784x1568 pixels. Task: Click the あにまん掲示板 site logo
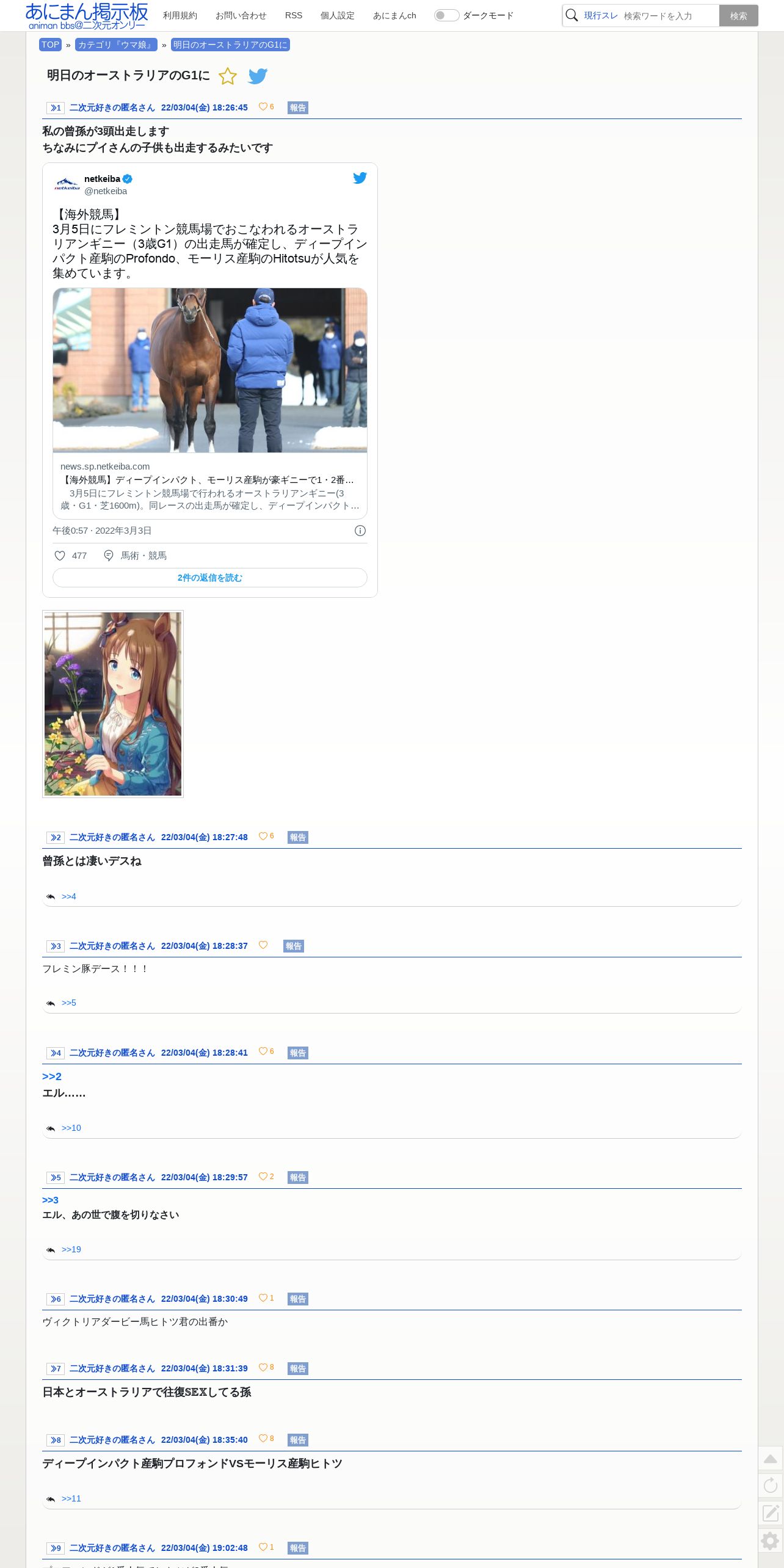[x=87, y=16]
